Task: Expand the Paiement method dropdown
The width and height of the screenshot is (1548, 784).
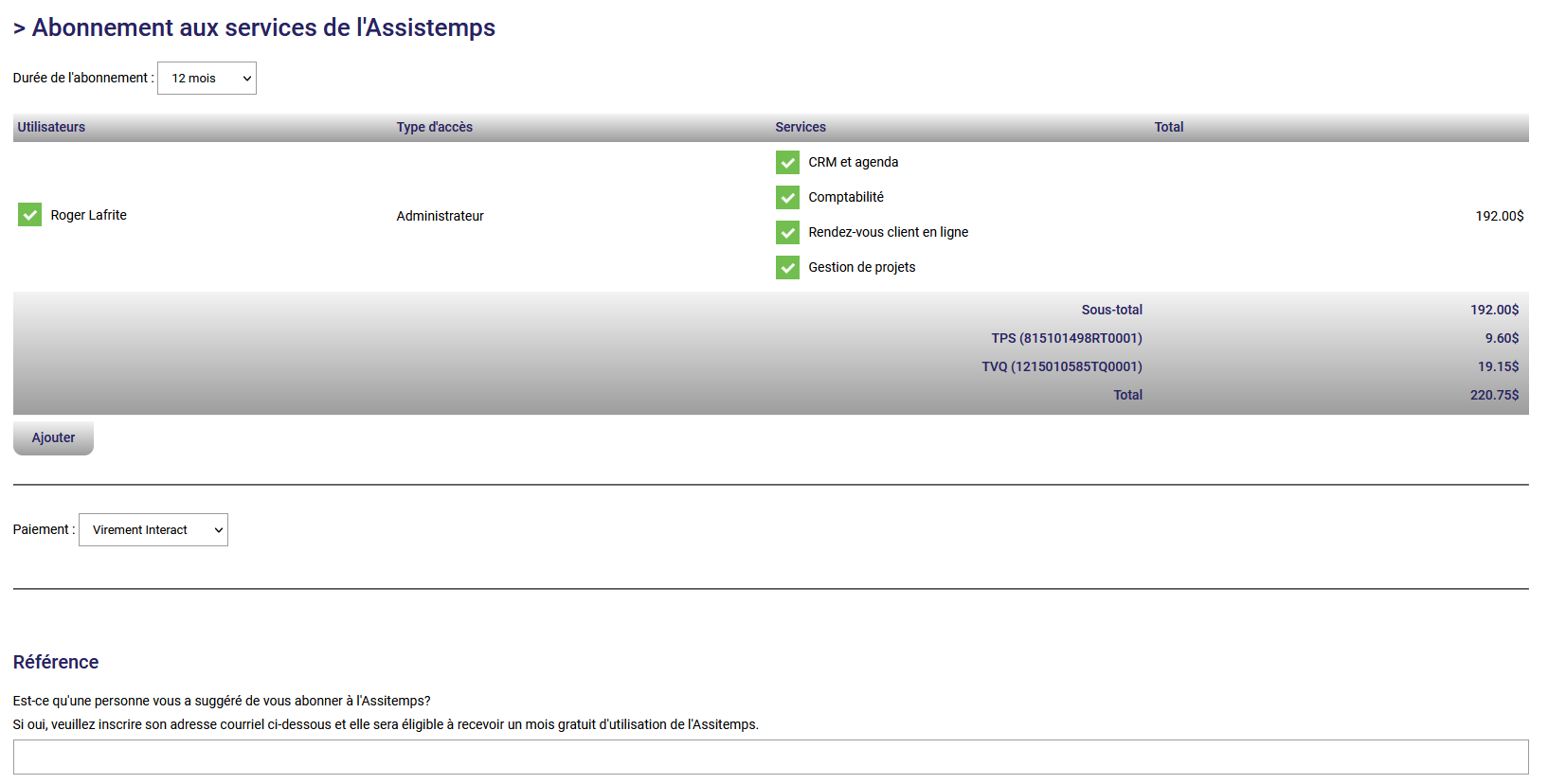Action: pyautogui.click(x=153, y=530)
